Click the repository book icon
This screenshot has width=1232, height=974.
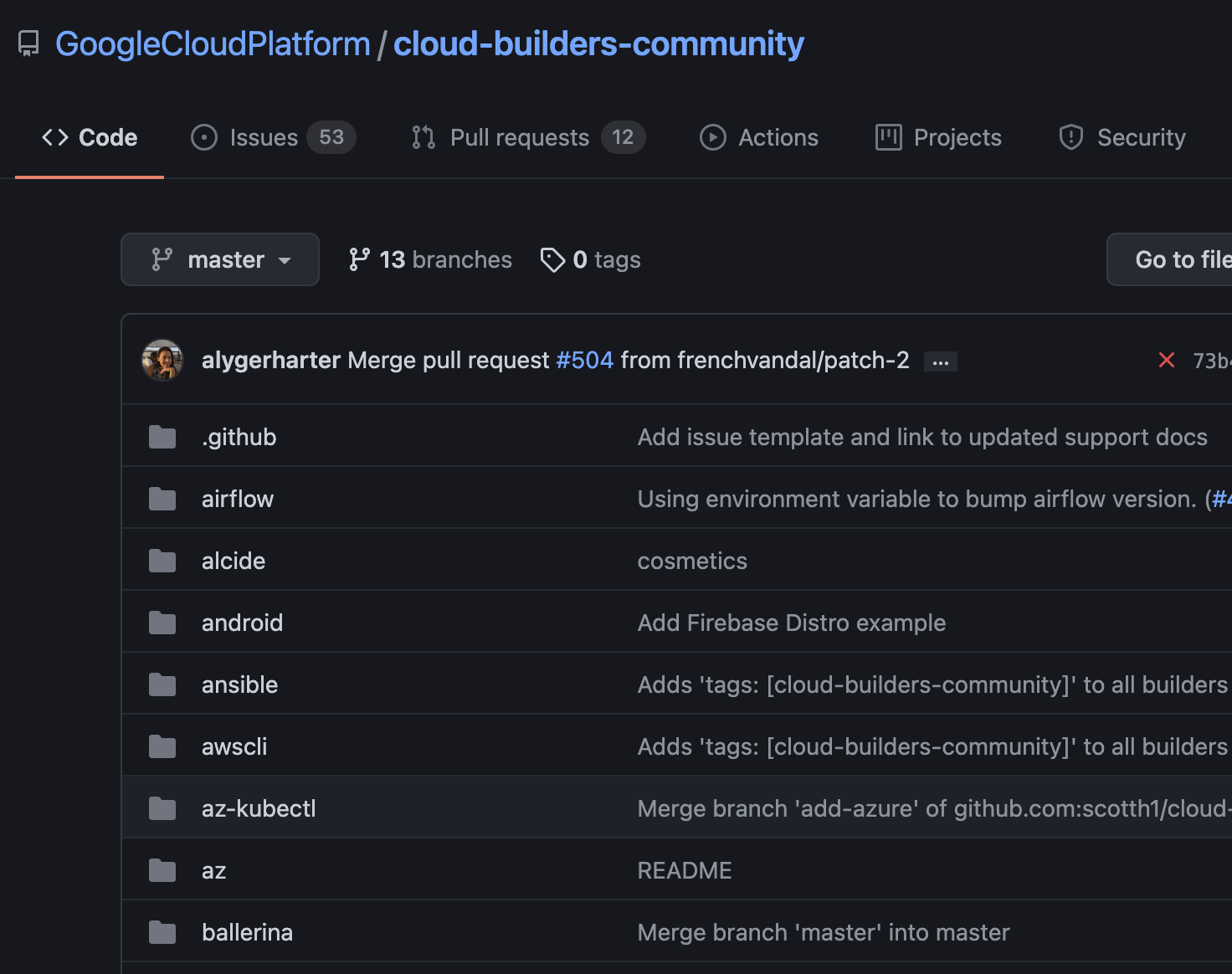point(28,44)
